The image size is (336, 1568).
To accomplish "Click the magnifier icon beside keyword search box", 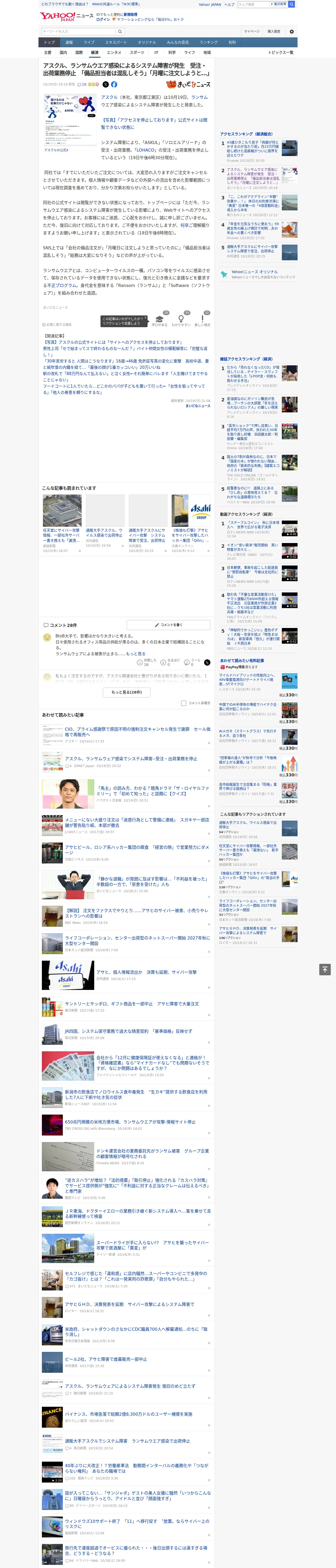I will pyautogui.click(x=120, y=32).
